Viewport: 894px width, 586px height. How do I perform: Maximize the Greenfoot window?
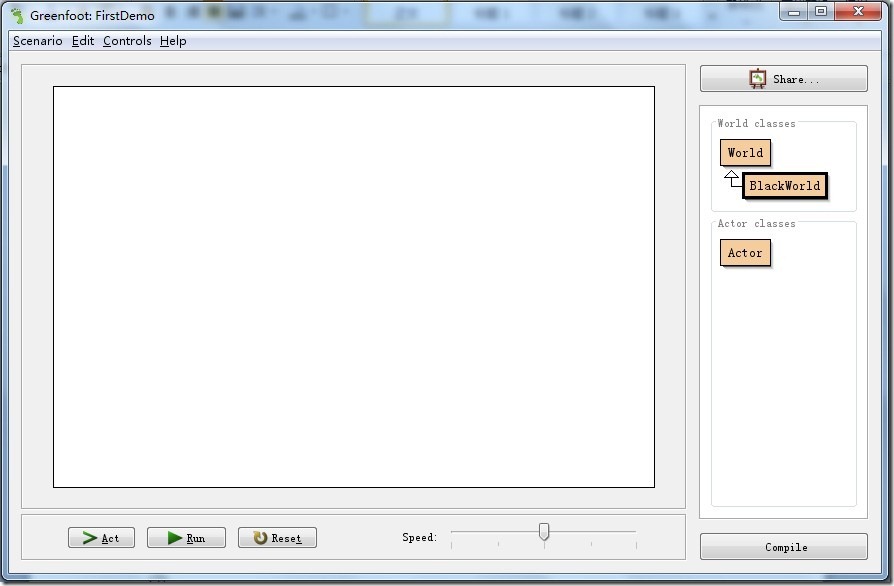pos(821,11)
